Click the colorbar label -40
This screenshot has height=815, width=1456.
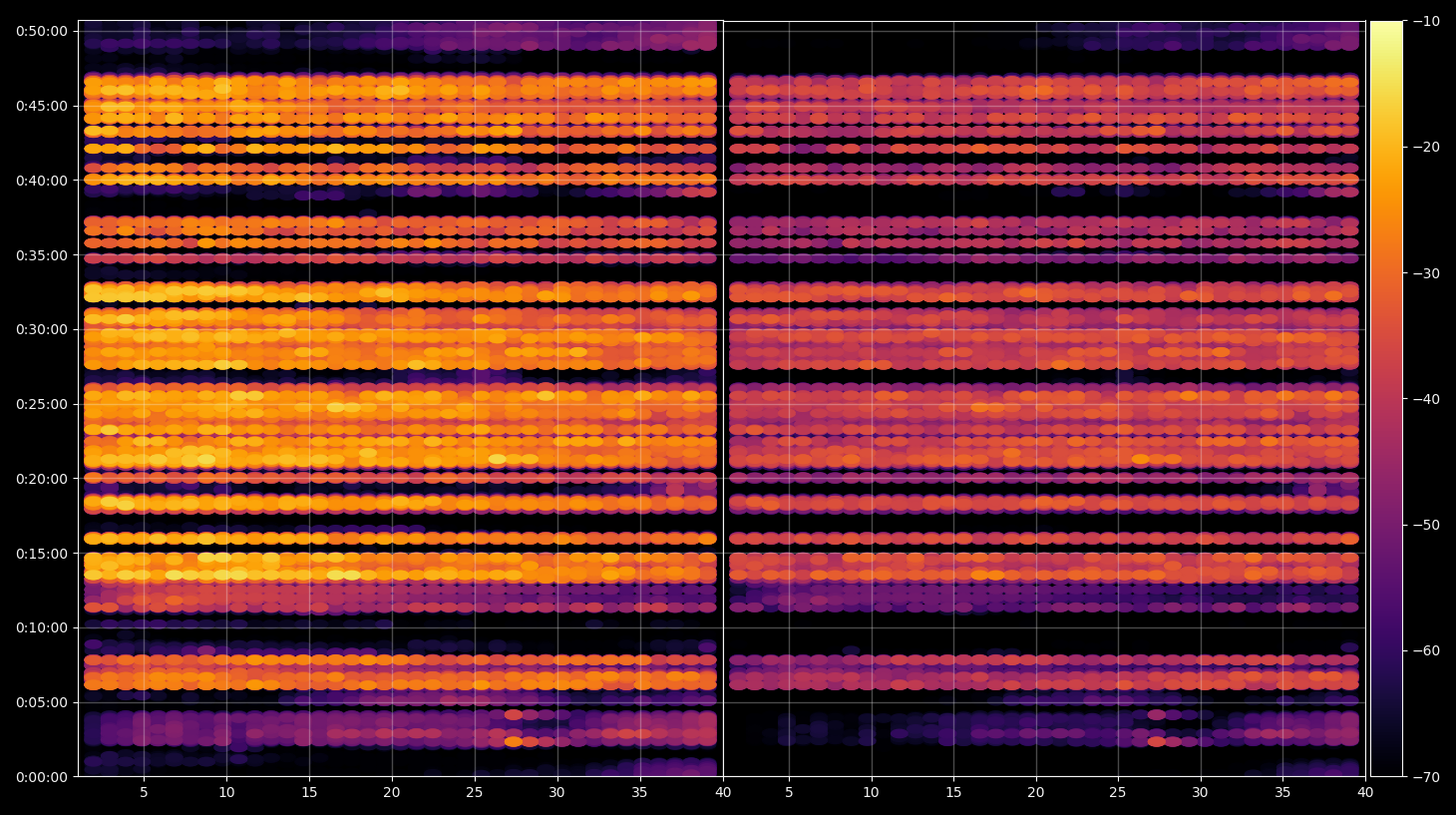click(1426, 399)
